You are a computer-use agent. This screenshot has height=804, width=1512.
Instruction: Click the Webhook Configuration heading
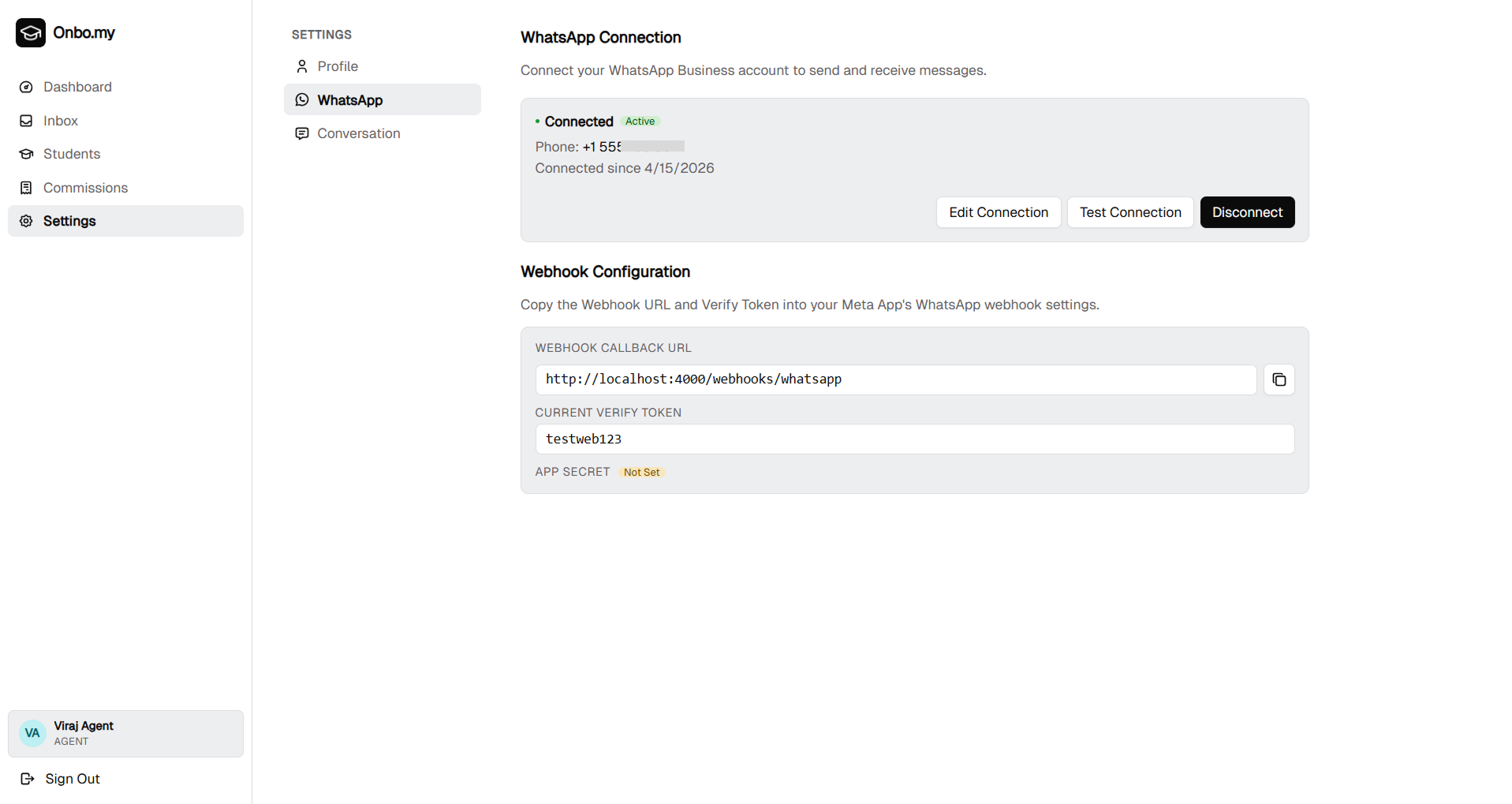(605, 271)
